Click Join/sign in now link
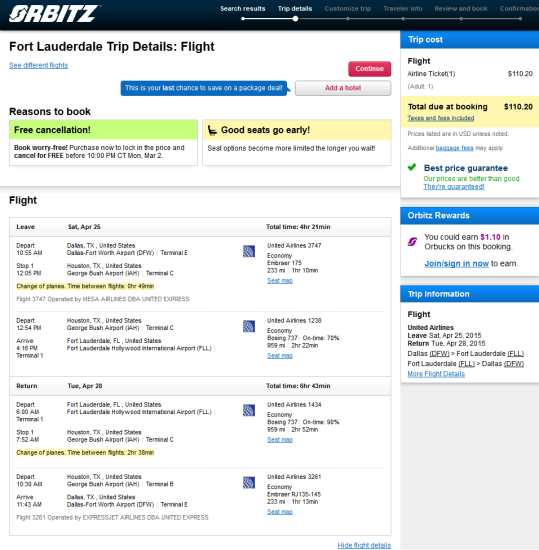 pyautogui.click(x=456, y=263)
